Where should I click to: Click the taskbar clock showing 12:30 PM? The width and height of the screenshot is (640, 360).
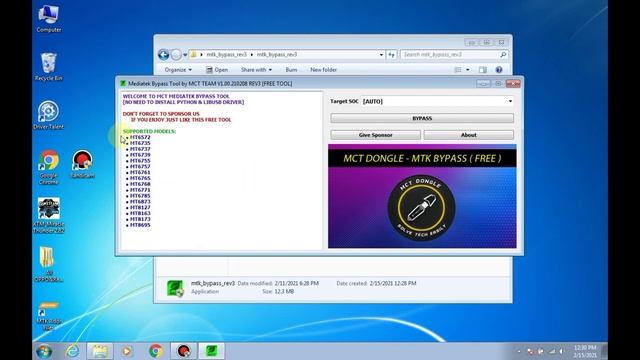[585, 351]
